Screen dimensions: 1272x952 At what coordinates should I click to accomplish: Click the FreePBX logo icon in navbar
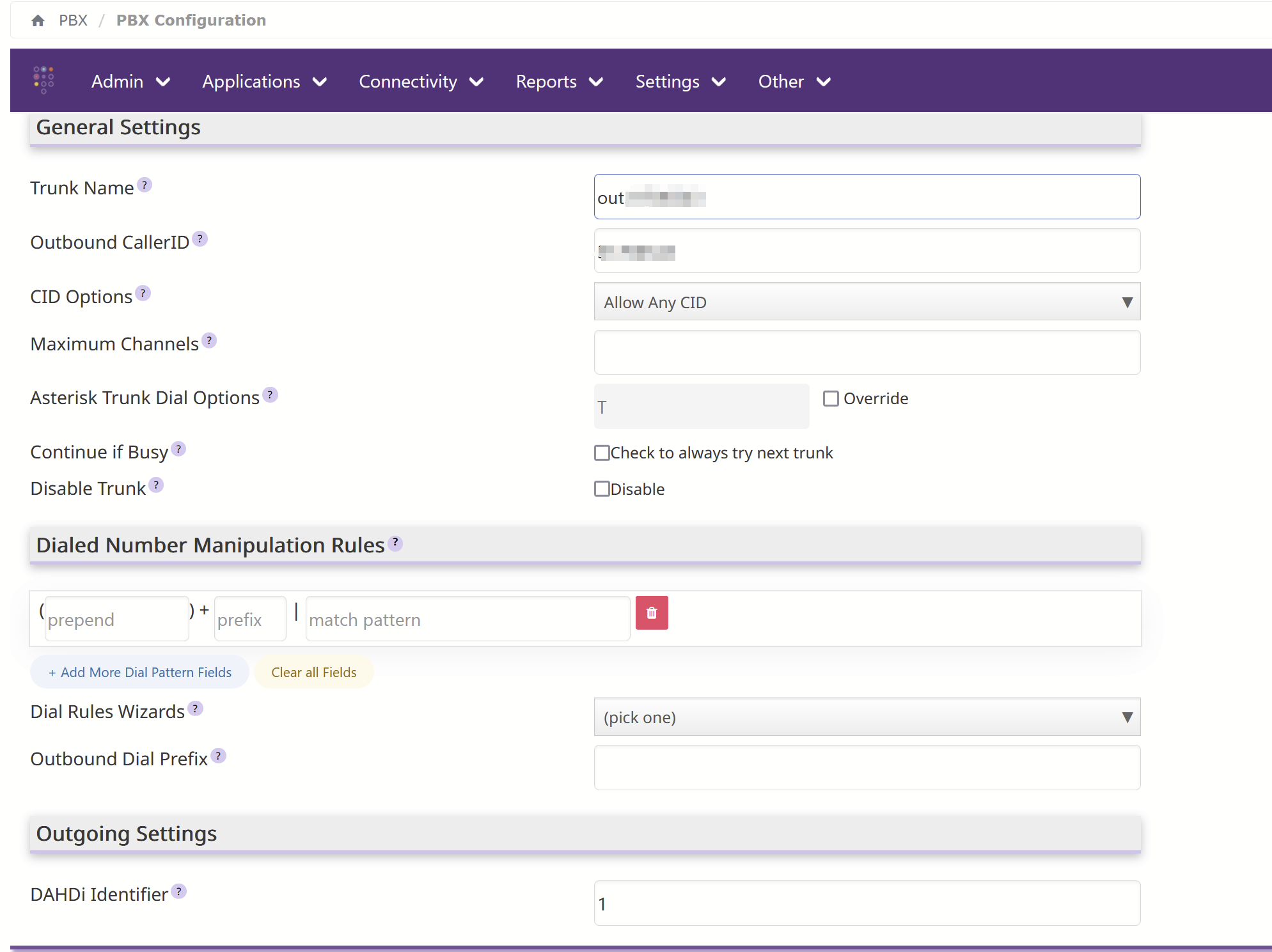(43, 80)
